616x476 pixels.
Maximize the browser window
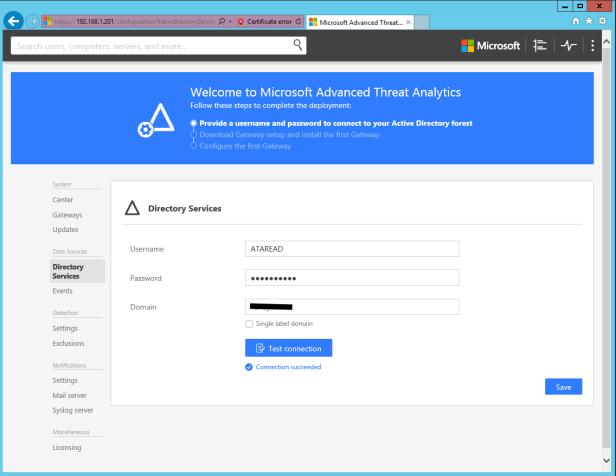pyautogui.click(x=580, y=6)
